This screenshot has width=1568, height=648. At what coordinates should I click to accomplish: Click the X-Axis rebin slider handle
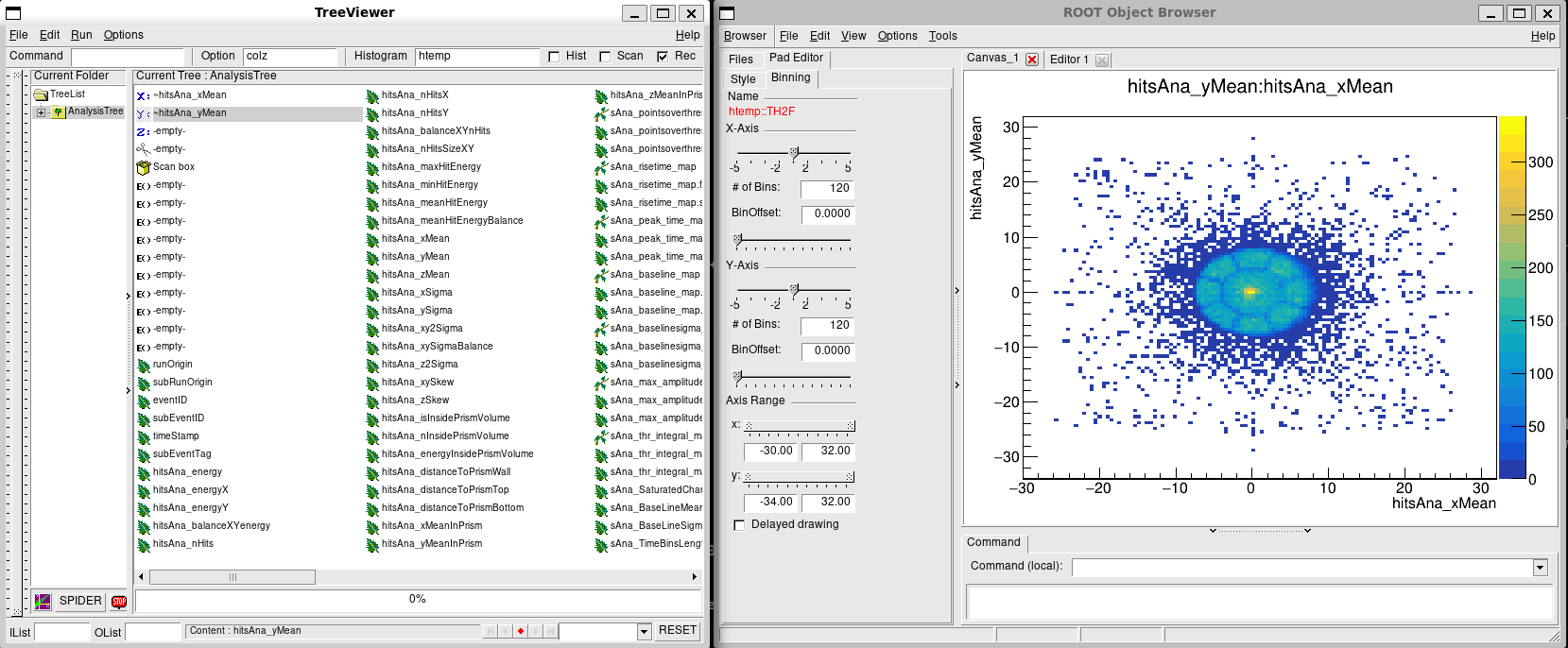(x=794, y=152)
